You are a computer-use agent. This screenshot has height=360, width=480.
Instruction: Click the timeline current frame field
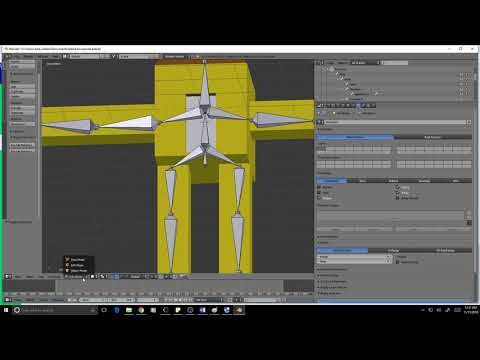click(x=147, y=300)
